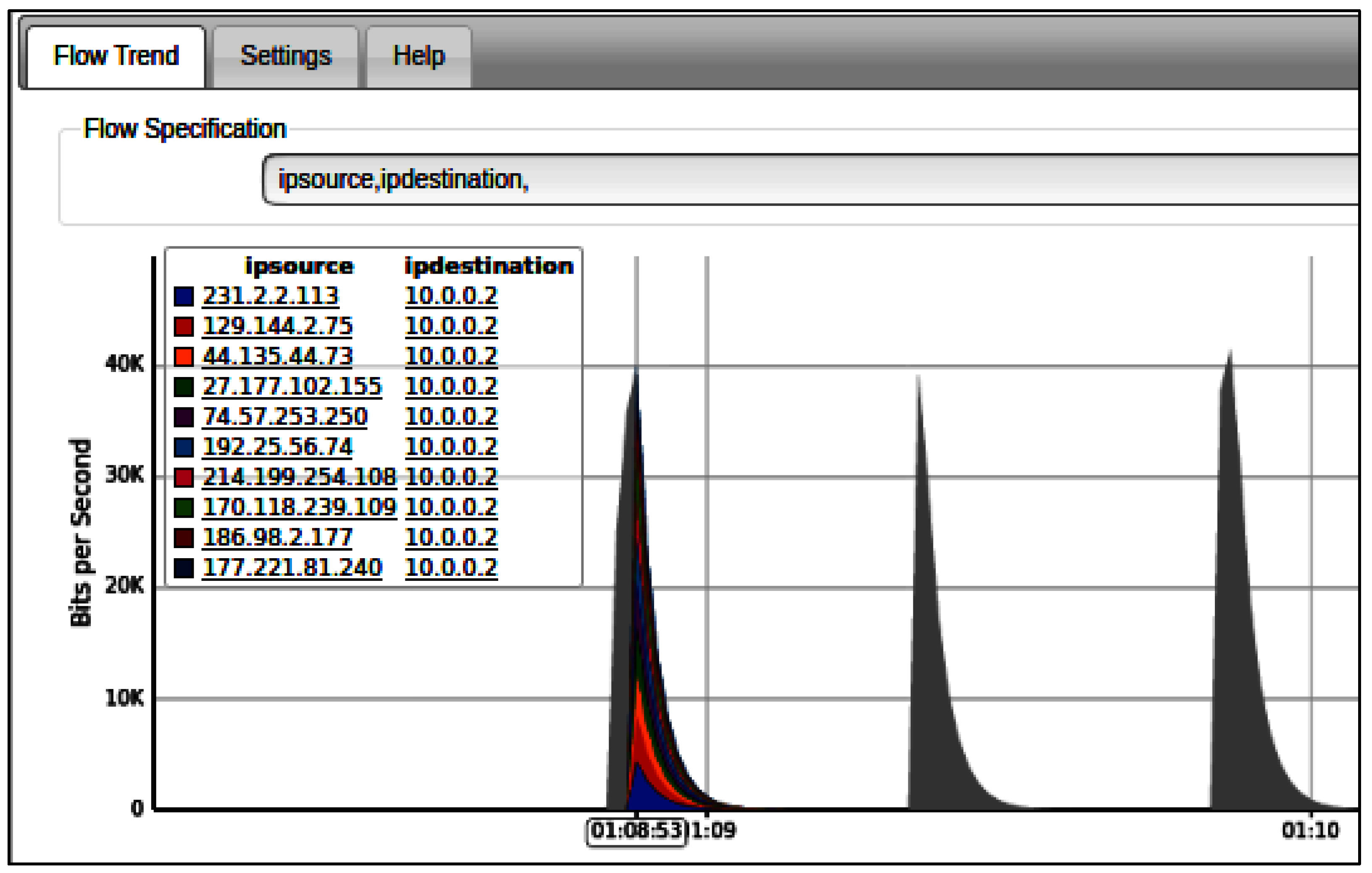Click the 231.2.2.113 source IP link
Screen dimensions: 1372x873
pos(271,296)
